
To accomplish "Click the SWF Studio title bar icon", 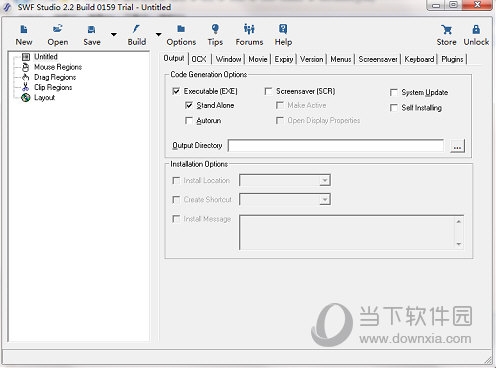I will pyautogui.click(x=7, y=7).
